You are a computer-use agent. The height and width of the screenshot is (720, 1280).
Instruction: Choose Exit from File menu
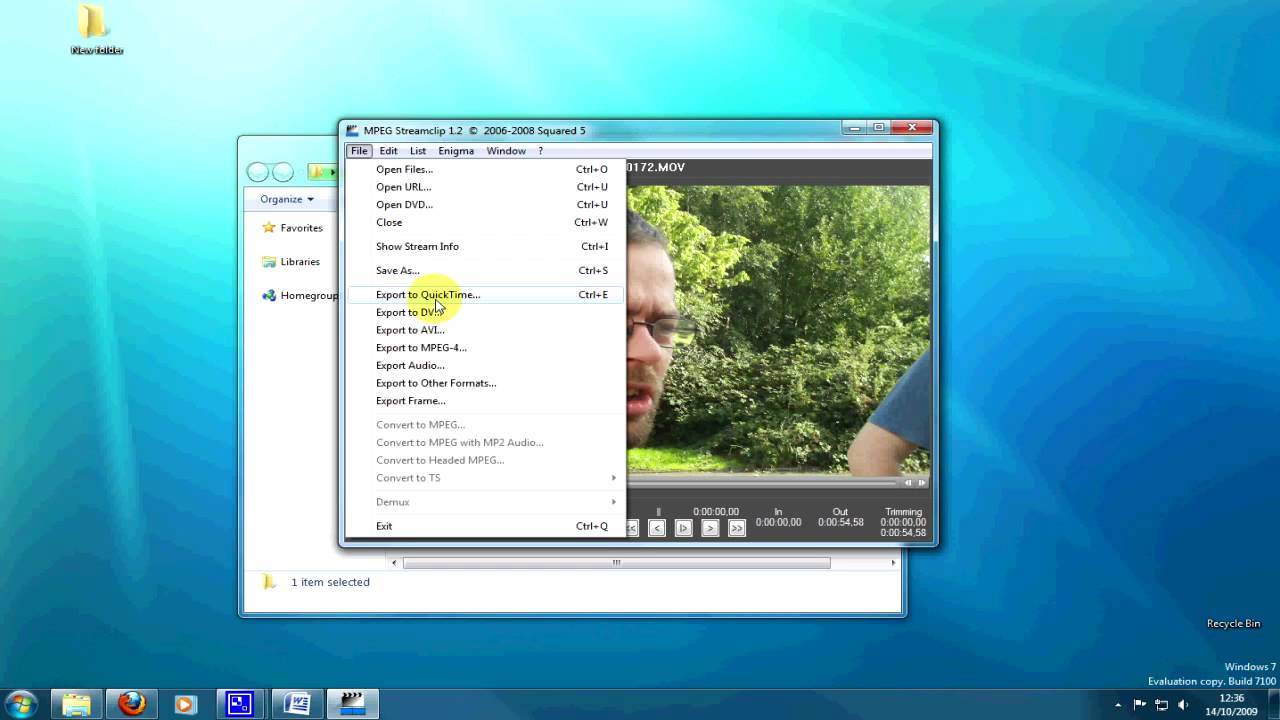[485, 526]
